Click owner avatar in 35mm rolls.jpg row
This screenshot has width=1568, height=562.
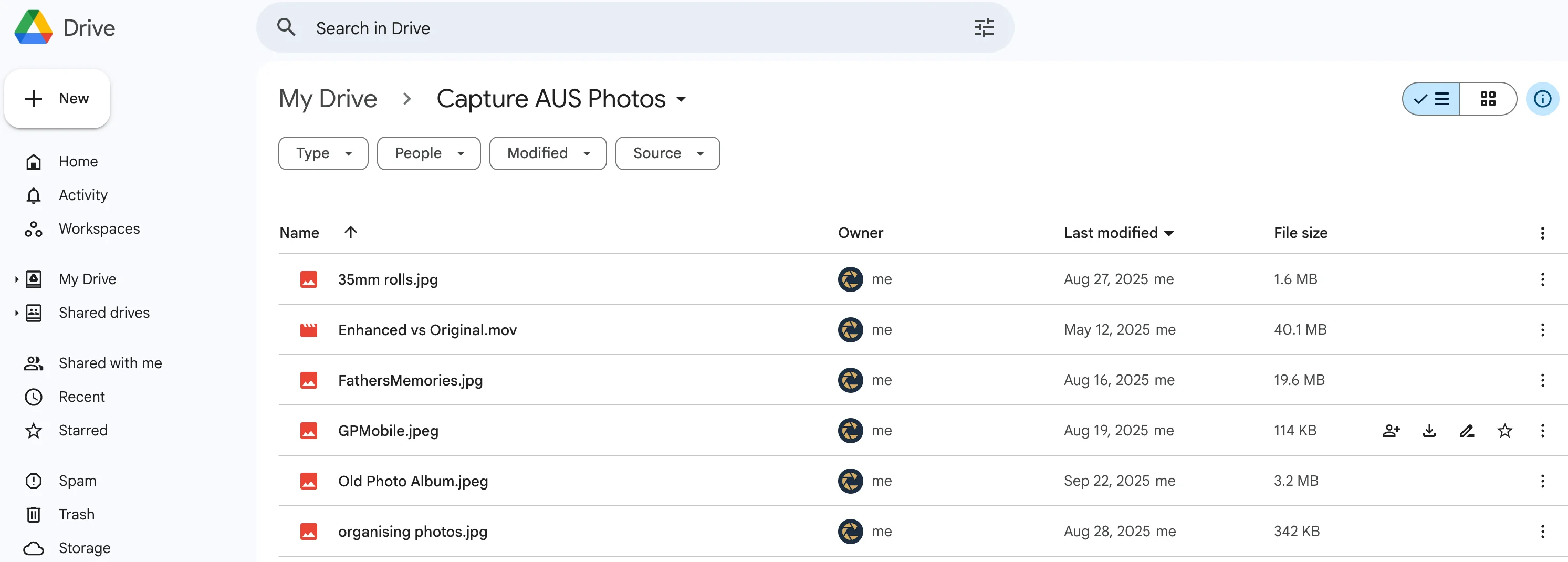[x=850, y=279]
